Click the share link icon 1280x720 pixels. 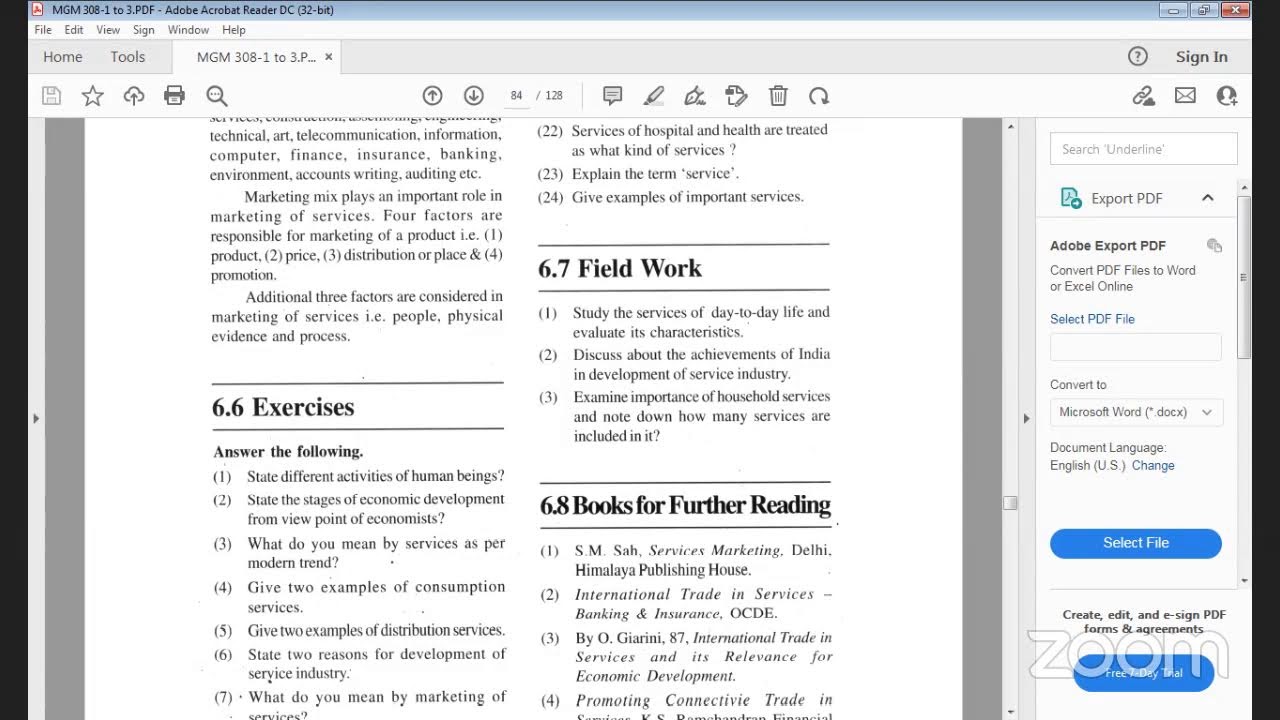(x=1143, y=96)
